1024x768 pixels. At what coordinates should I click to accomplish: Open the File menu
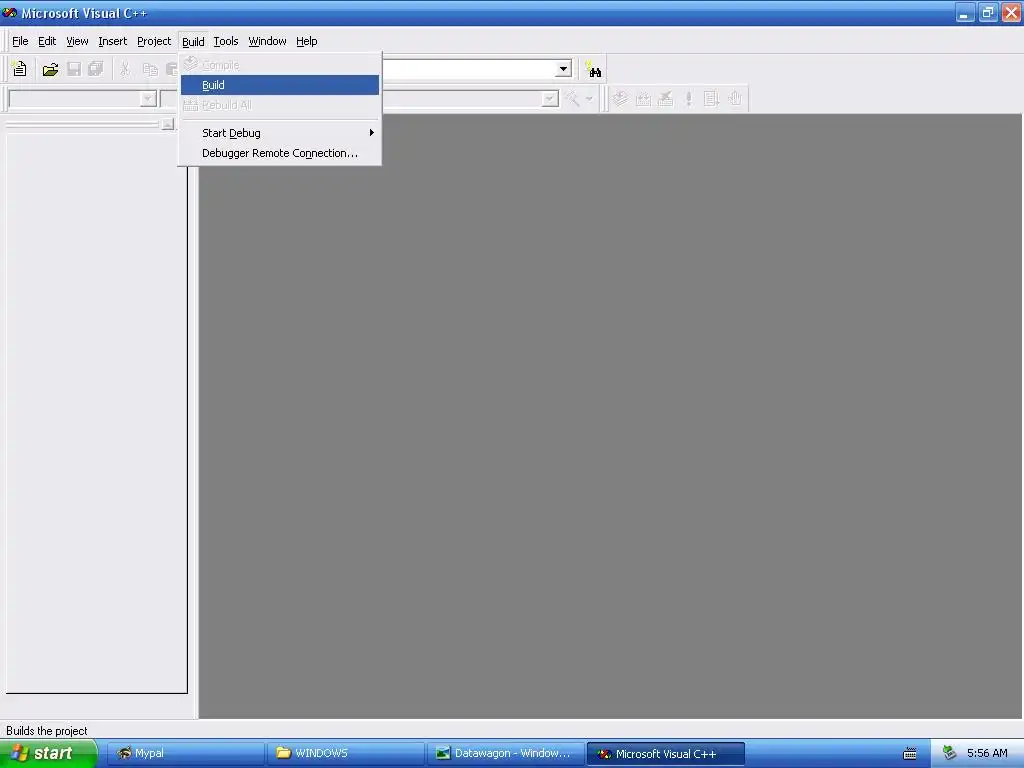(20, 41)
